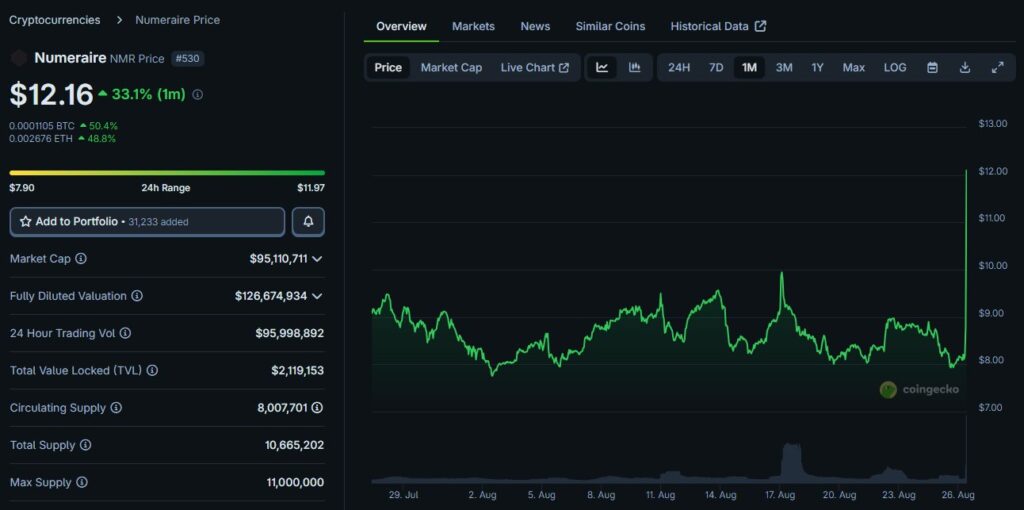Screen dimensions: 1024x510
Task: Open the Markets tab
Action: pos(473,26)
